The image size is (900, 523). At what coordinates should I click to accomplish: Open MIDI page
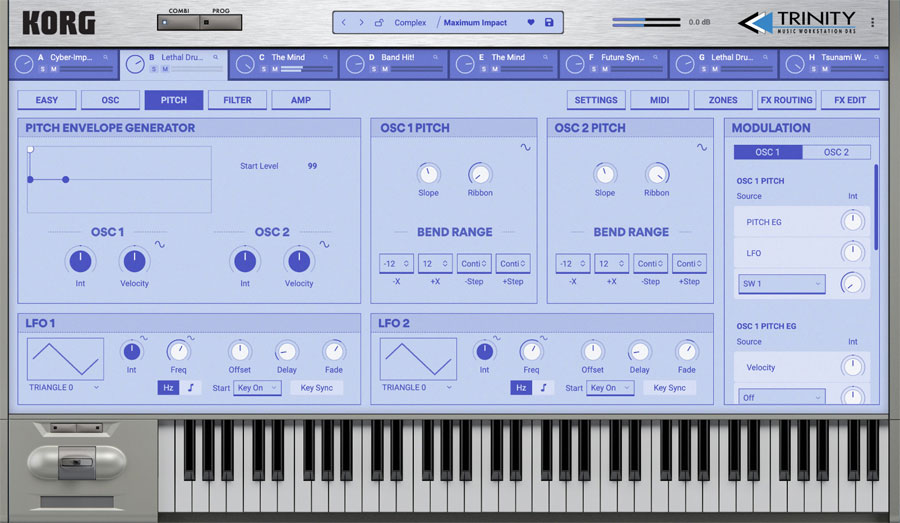[660, 100]
